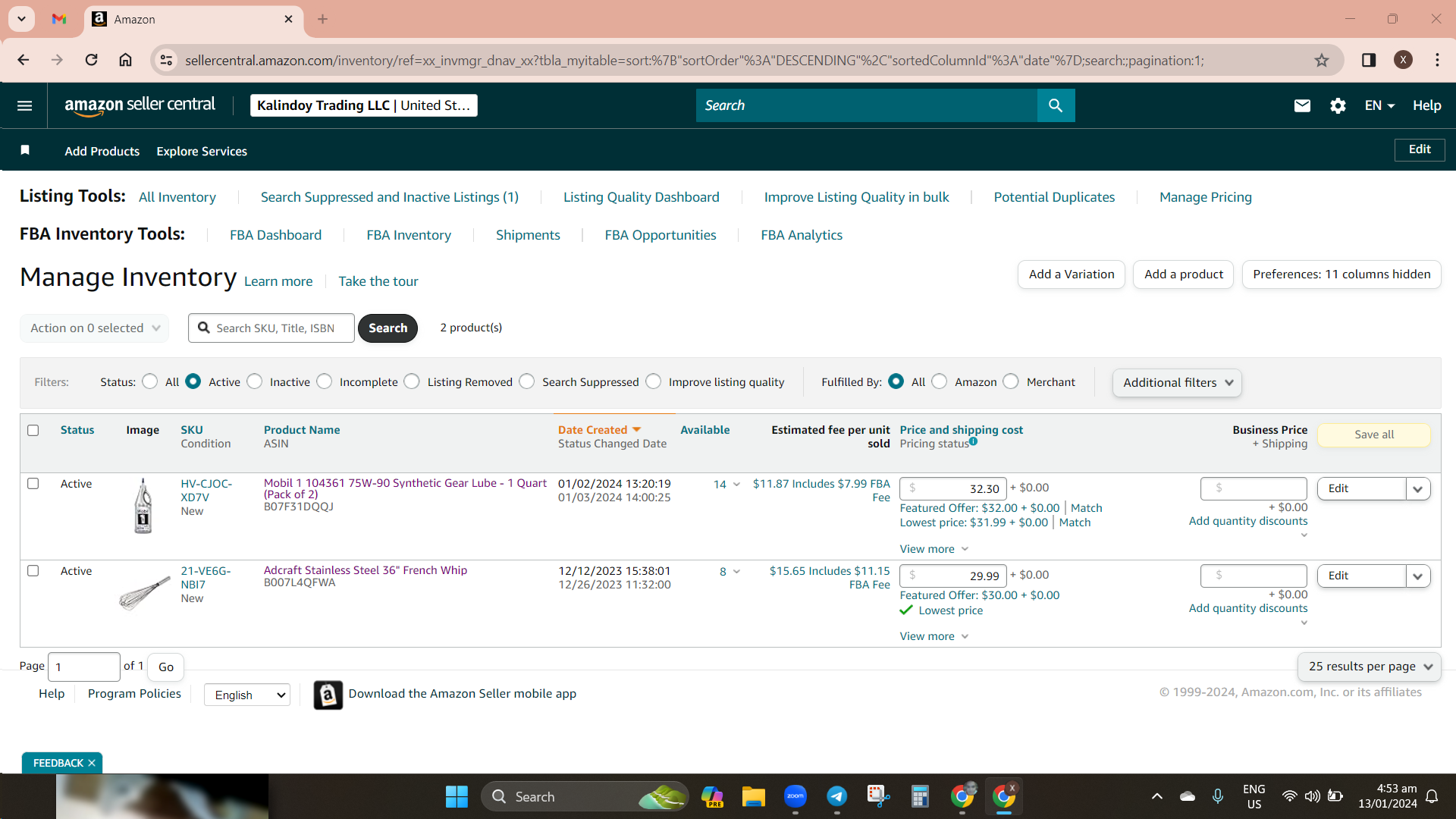Expand the Edit dropdown arrow for Mobil 1
Screen dimensions: 1456x819
click(x=1418, y=489)
